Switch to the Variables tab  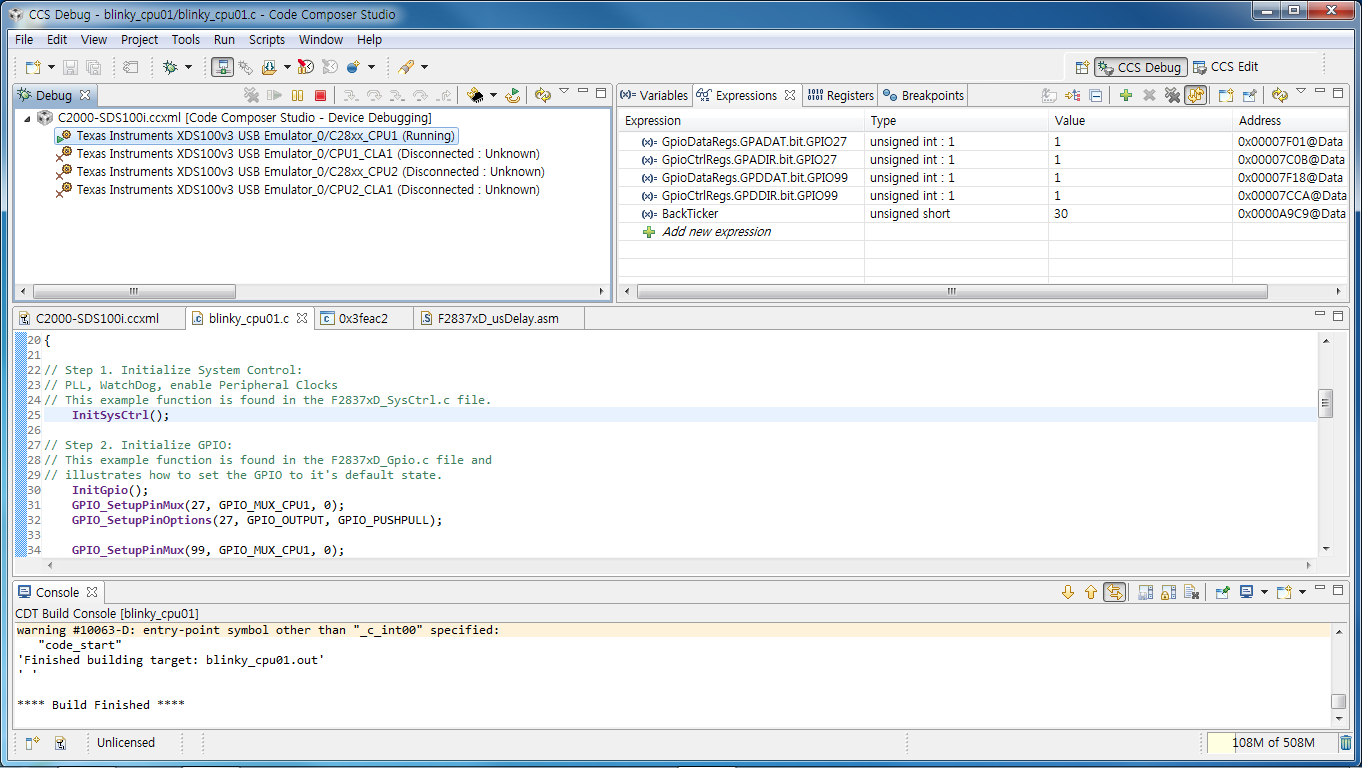(x=654, y=95)
